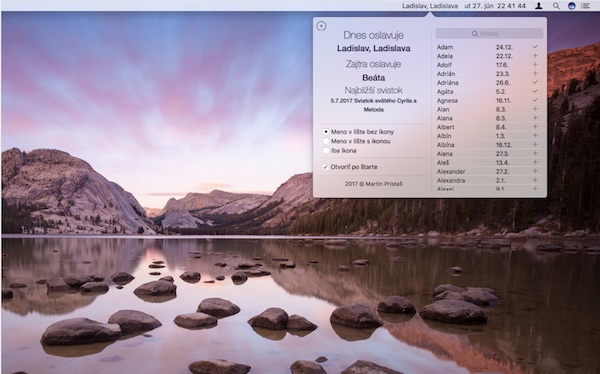Screen dimensions: 600x374
Task: Click the Hľadaj search field
Action: point(489,34)
